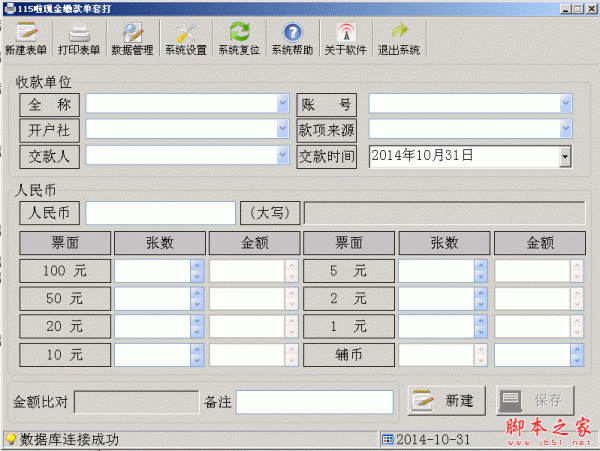The image size is (600, 451).
Task: Expand the 账号 dropdown
Action: tap(566, 103)
